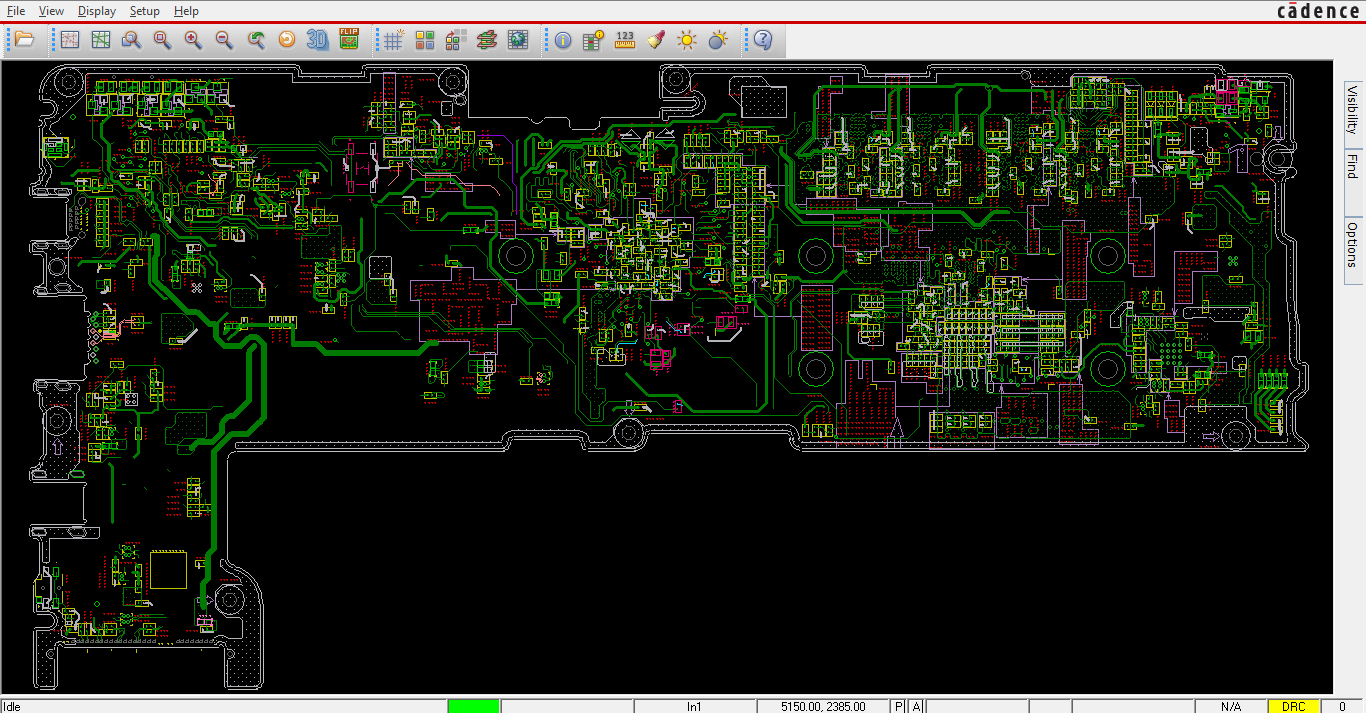Select the Show Element info icon
The image size is (1366, 713).
point(563,40)
